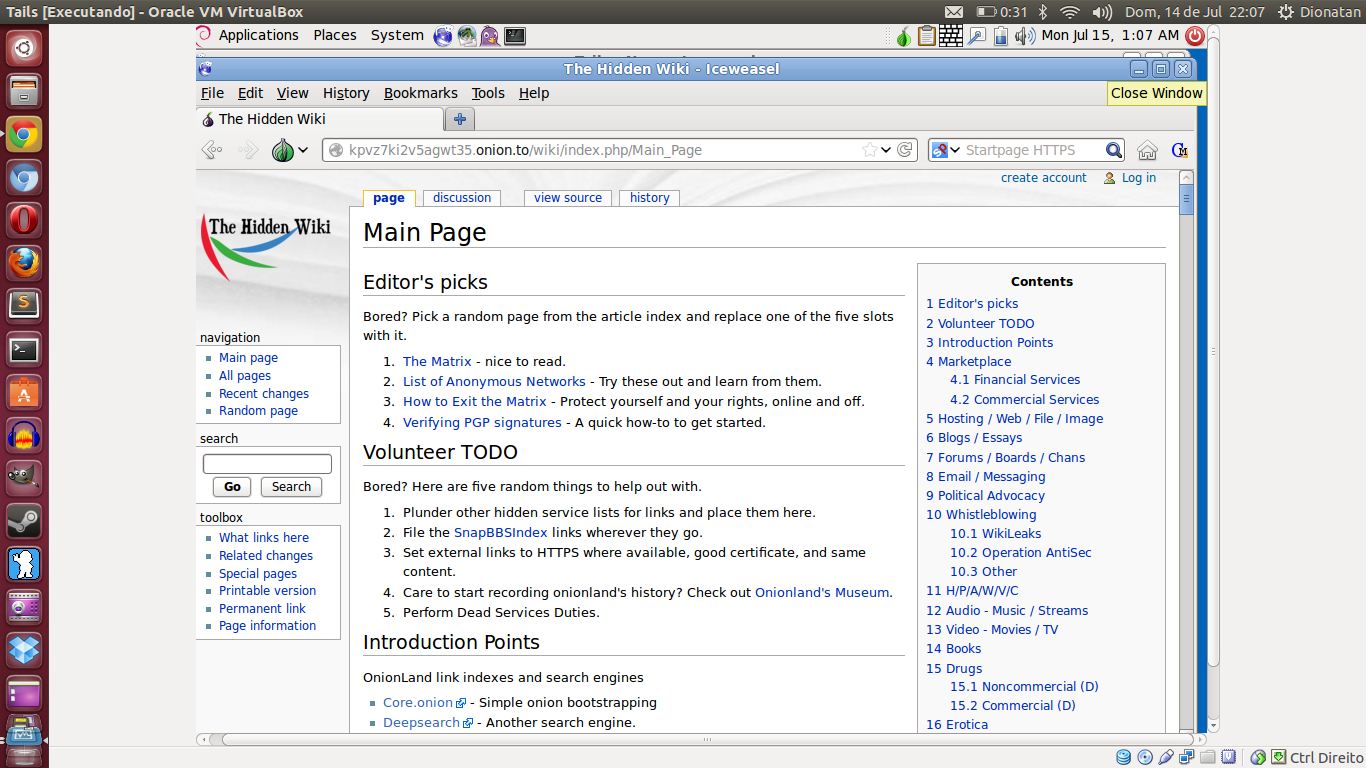Open the wiki page history tab

(650, 198)
